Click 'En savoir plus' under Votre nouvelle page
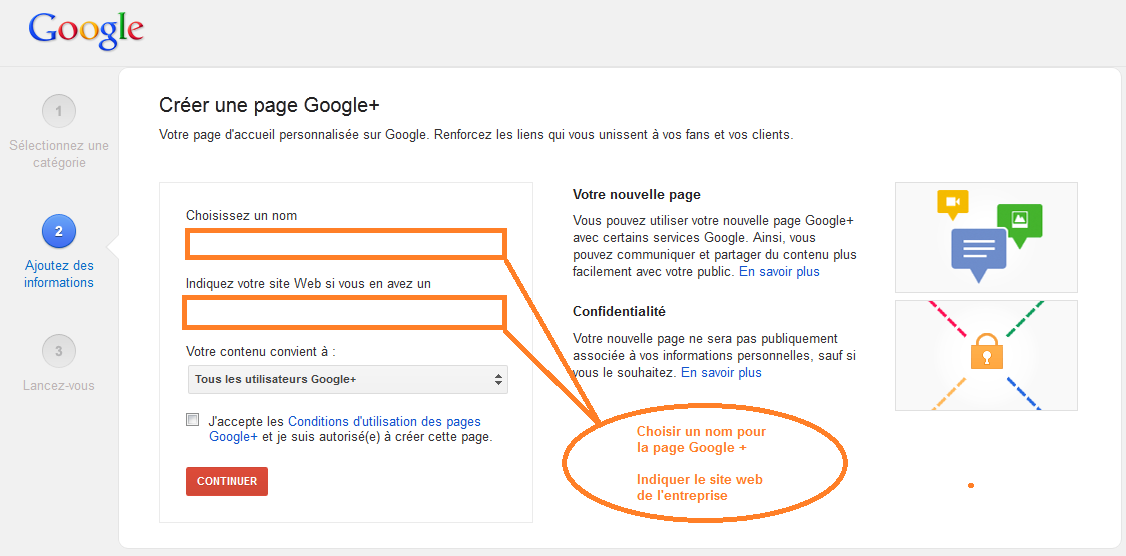 pyautogui.click(x=779, y=272)
